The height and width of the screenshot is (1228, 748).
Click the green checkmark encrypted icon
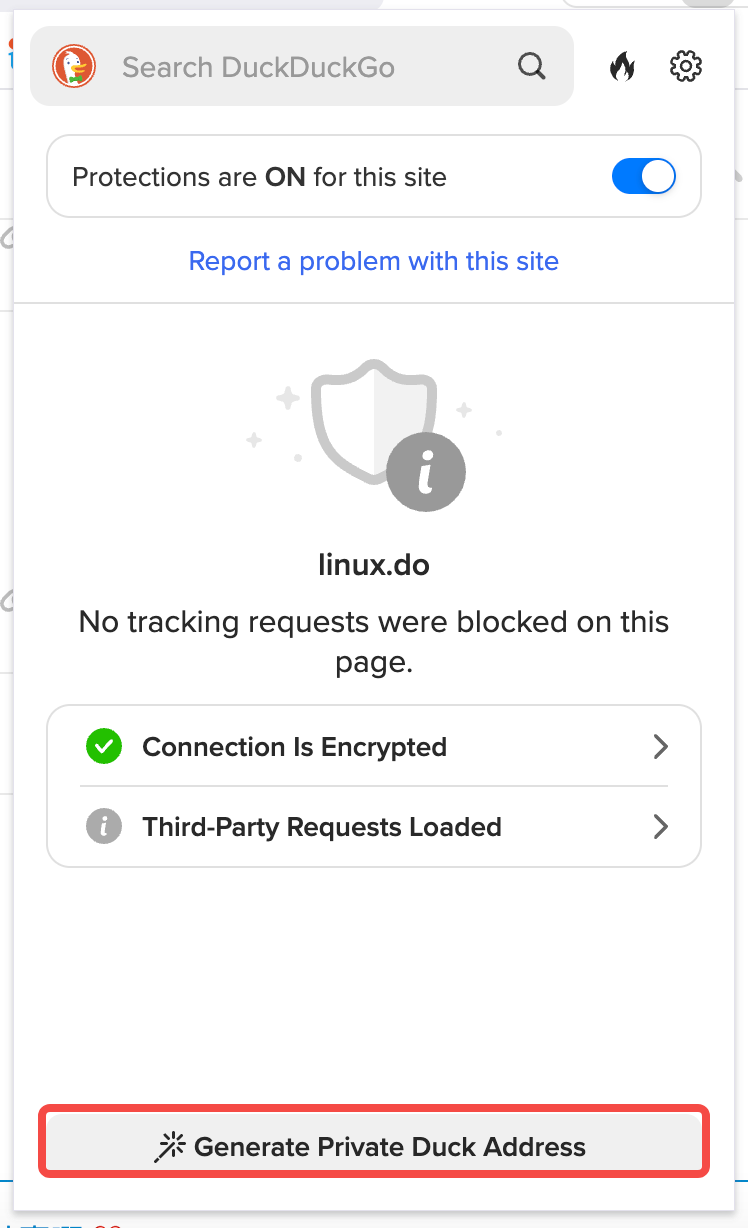[x=103, y=746]
